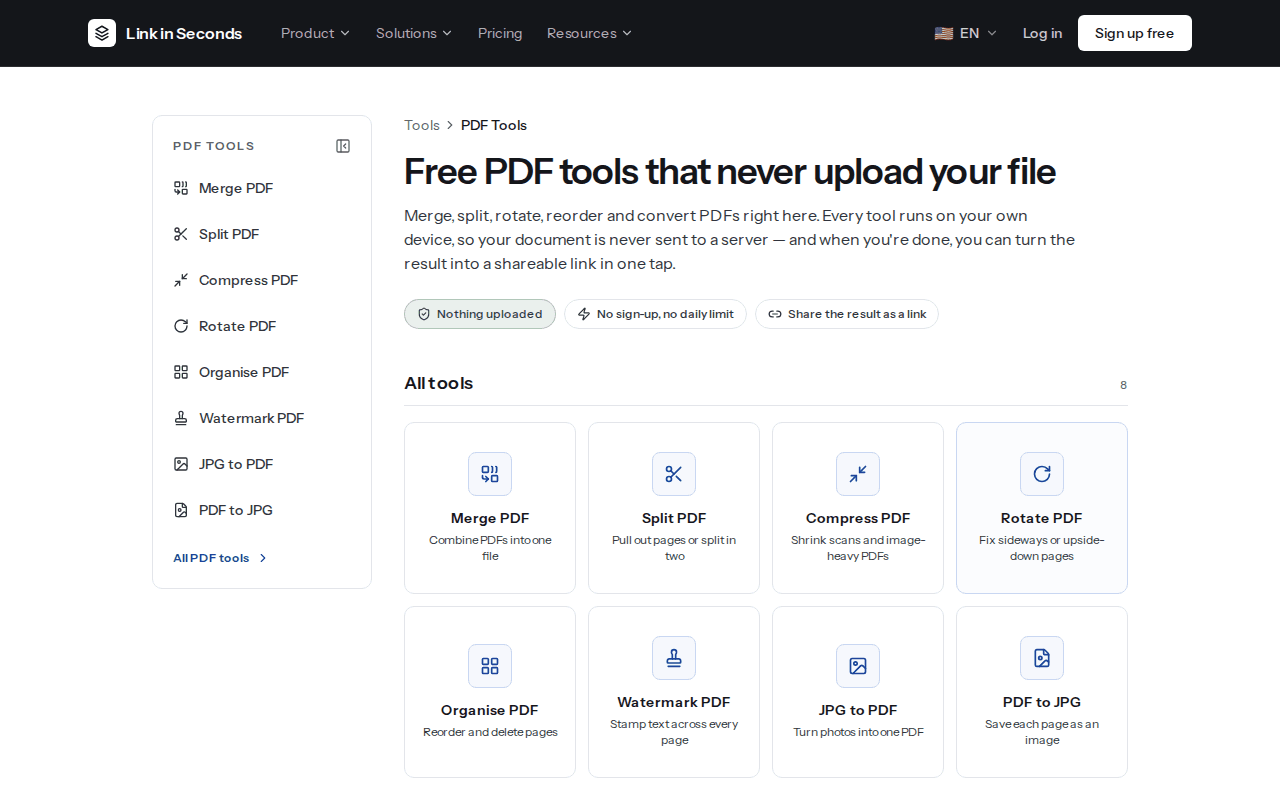Click 'Save each page as an image' description

pyautogui.click(x=1042, y=732)
